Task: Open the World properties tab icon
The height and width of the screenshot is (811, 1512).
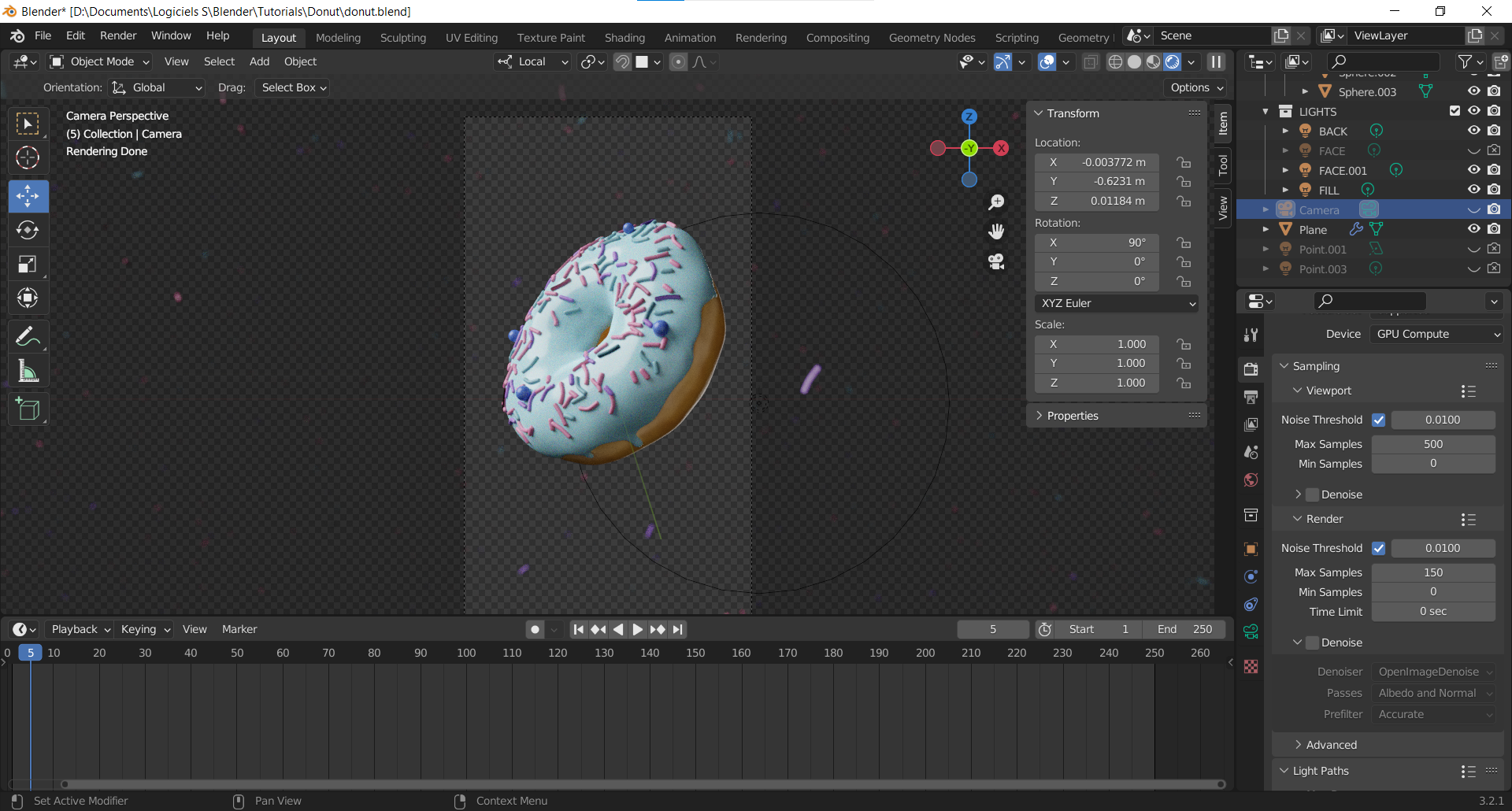Action: tap(1251, 480)
